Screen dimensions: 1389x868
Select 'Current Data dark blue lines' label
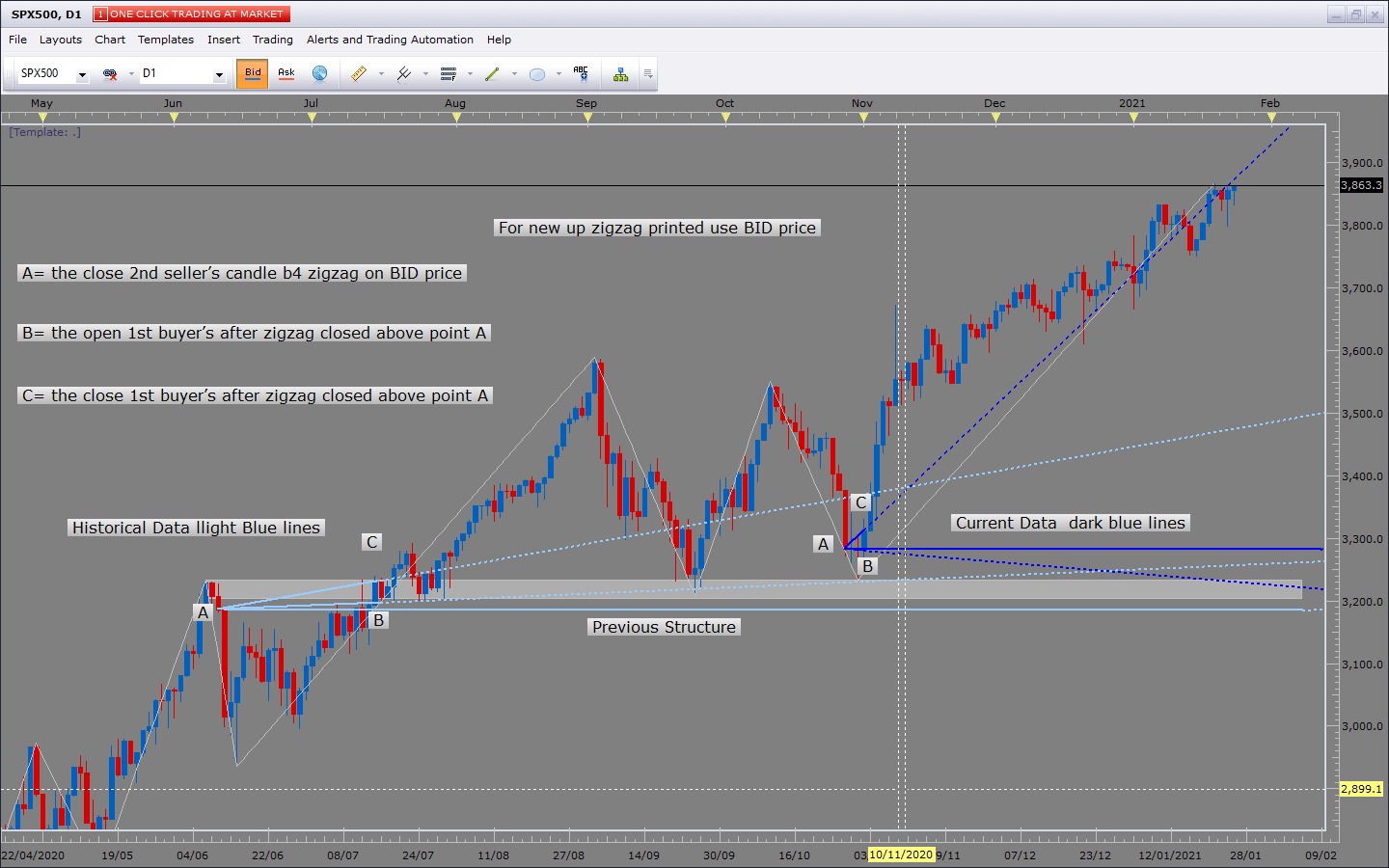(x=1071, y=523)
